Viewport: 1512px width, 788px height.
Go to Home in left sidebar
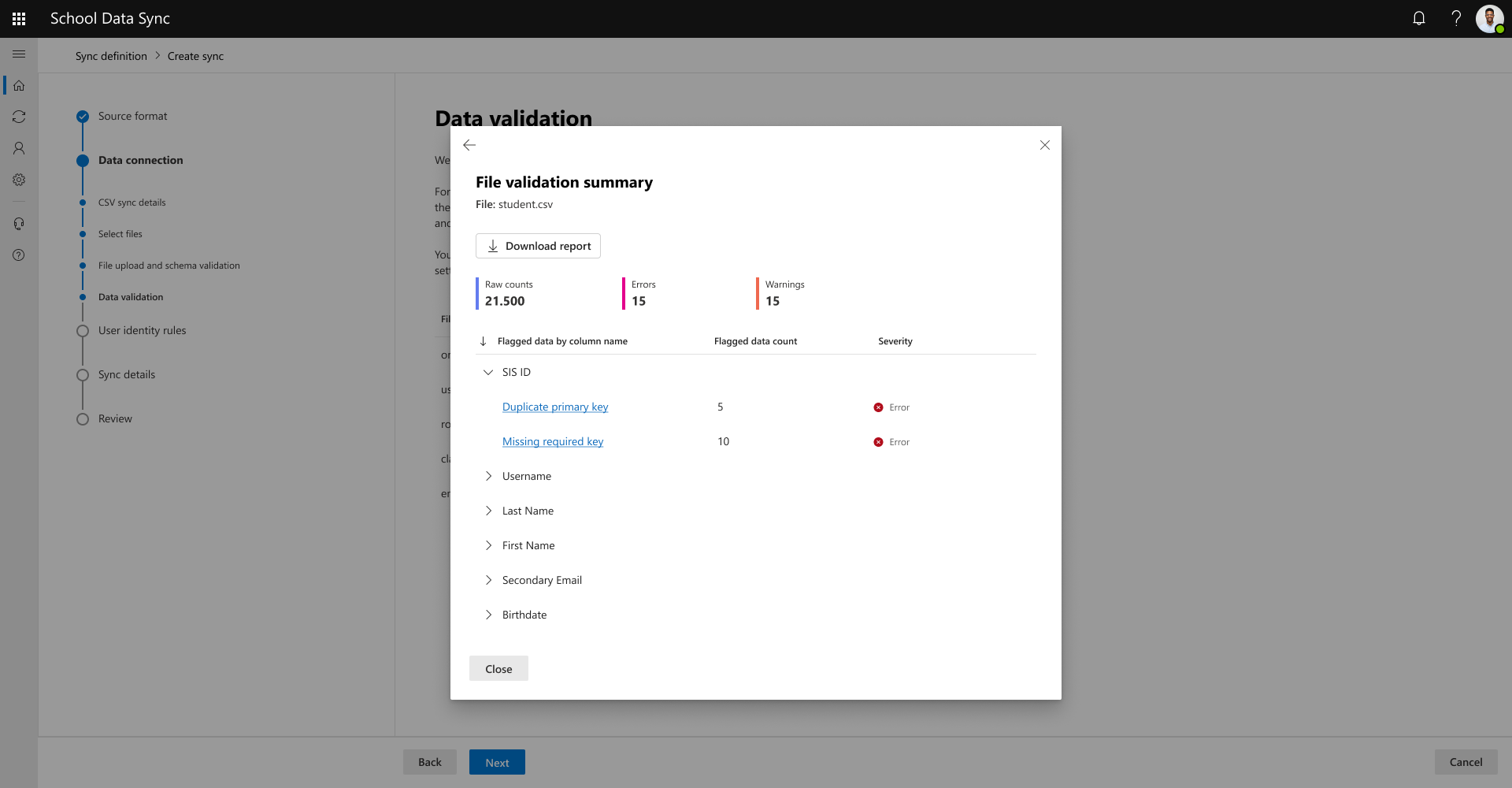[19, 85]
